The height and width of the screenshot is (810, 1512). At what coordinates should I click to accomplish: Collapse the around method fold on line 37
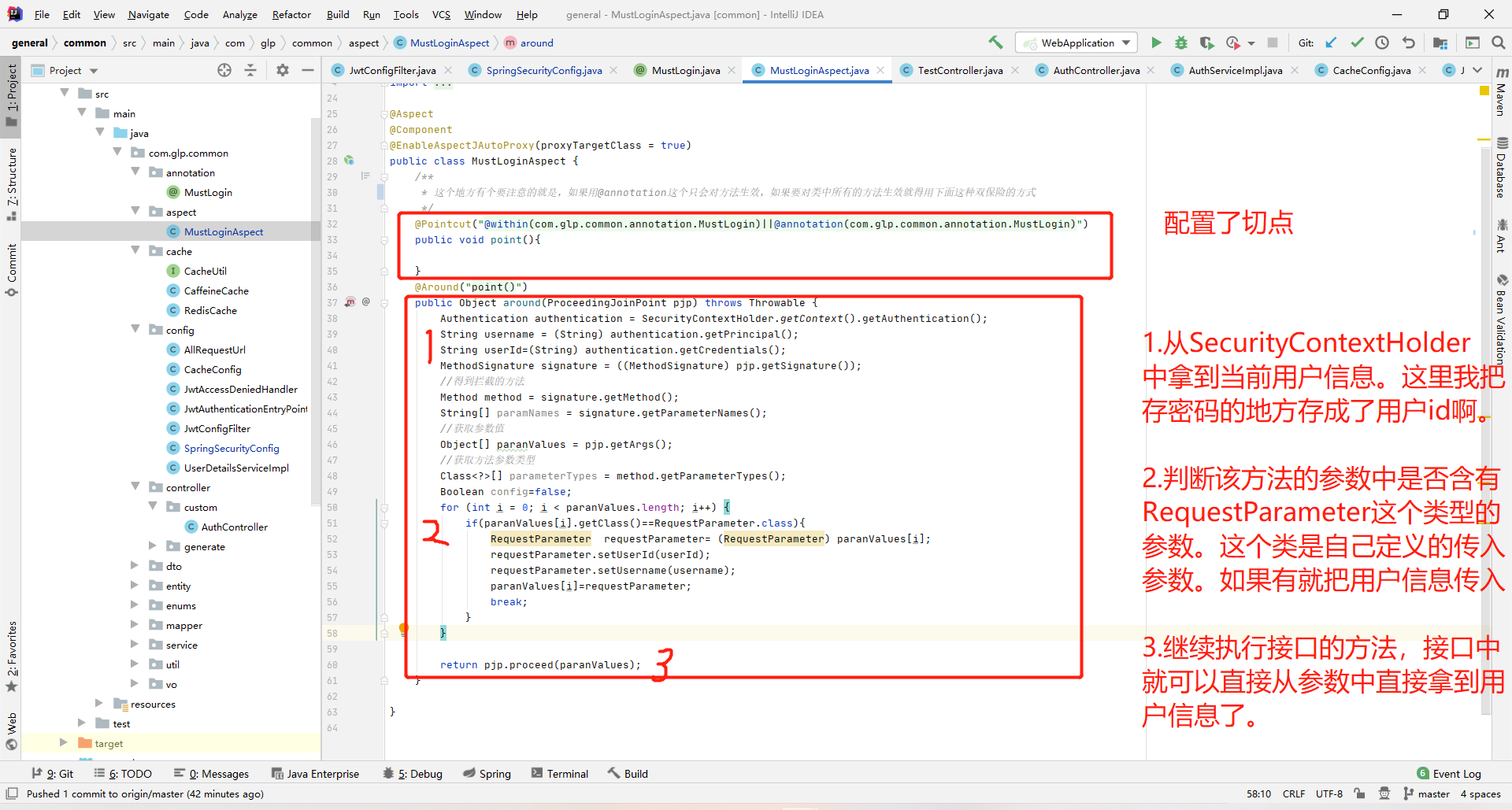coord(384,302)
